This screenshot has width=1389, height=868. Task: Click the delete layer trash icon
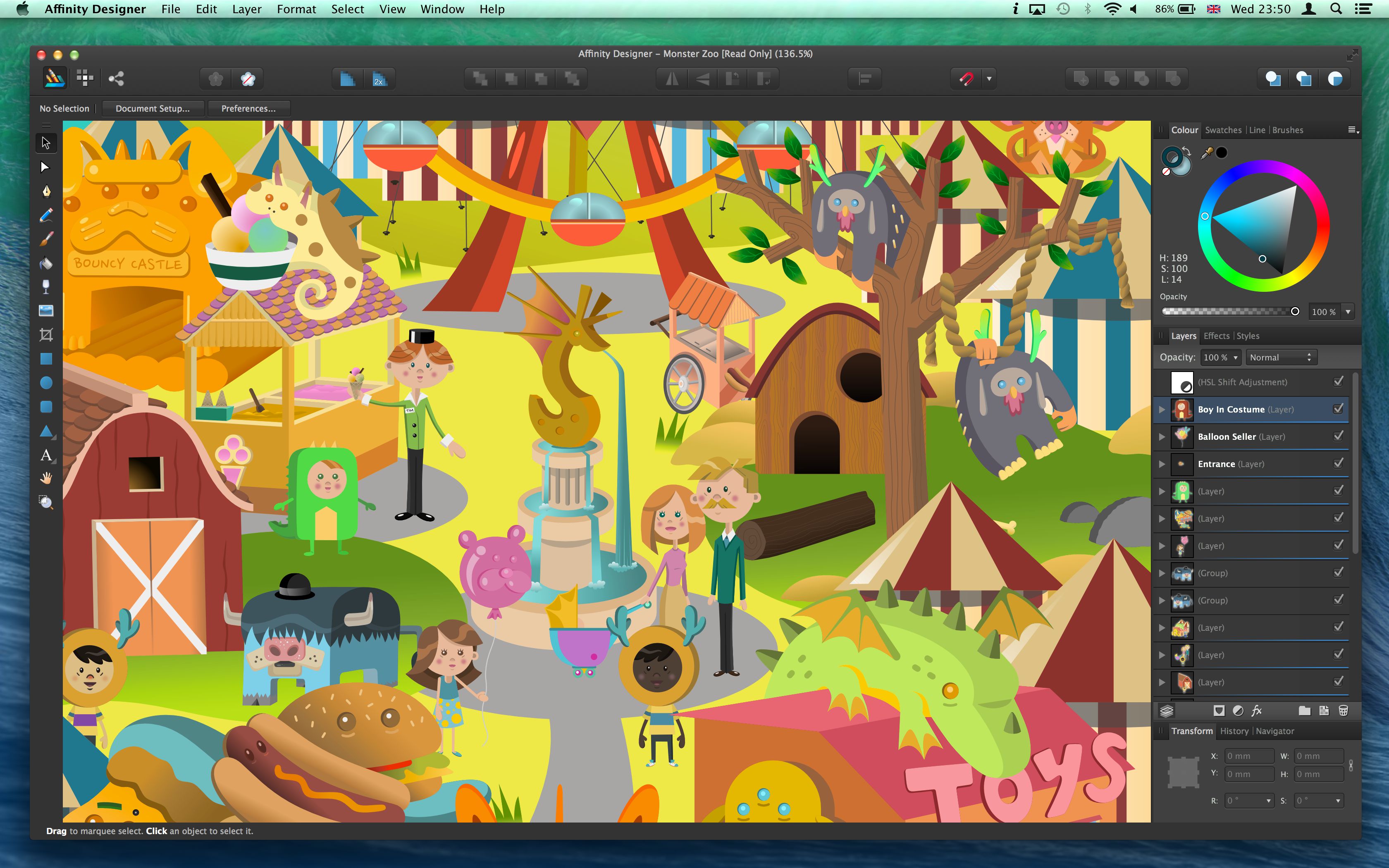(x=1343, y=711)
